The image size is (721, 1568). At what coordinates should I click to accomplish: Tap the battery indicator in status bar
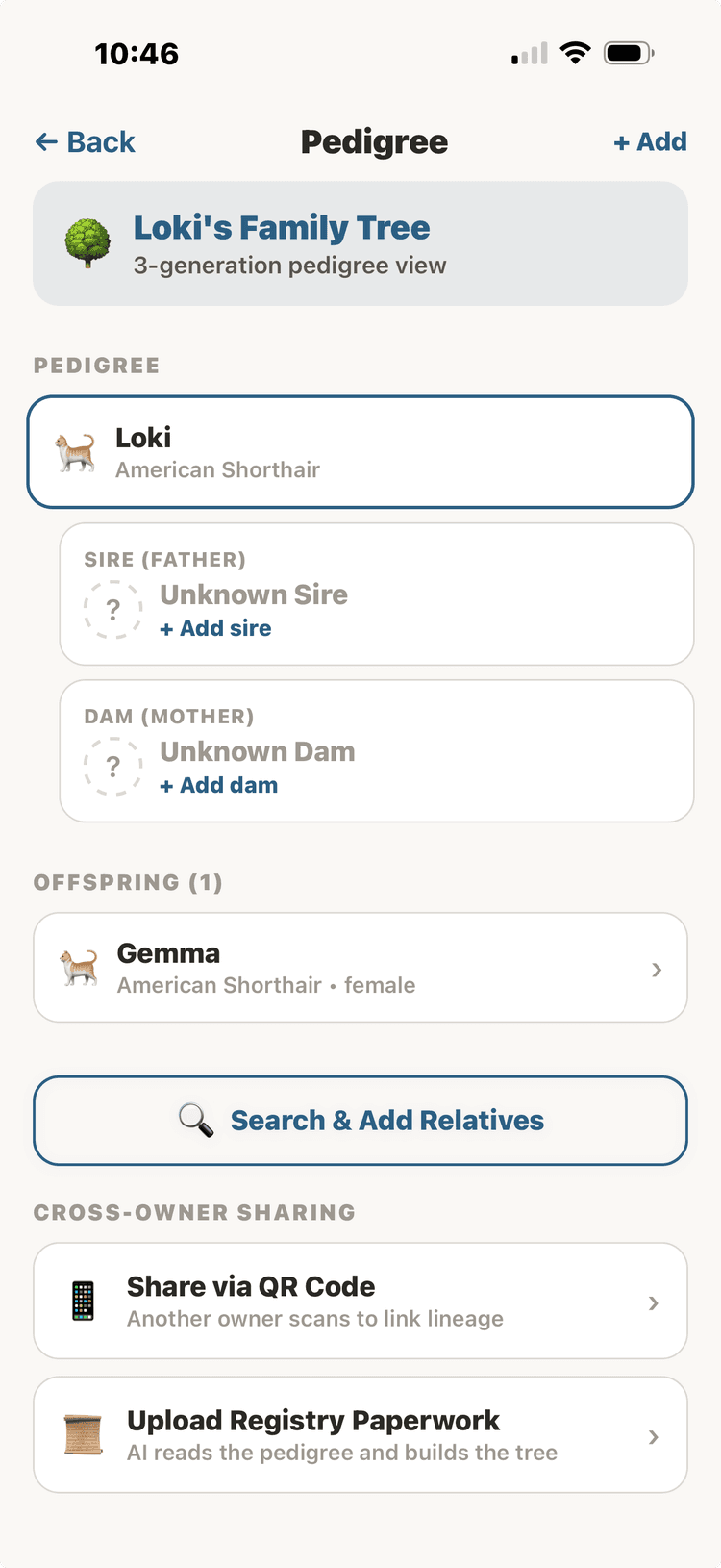[628, 53]
